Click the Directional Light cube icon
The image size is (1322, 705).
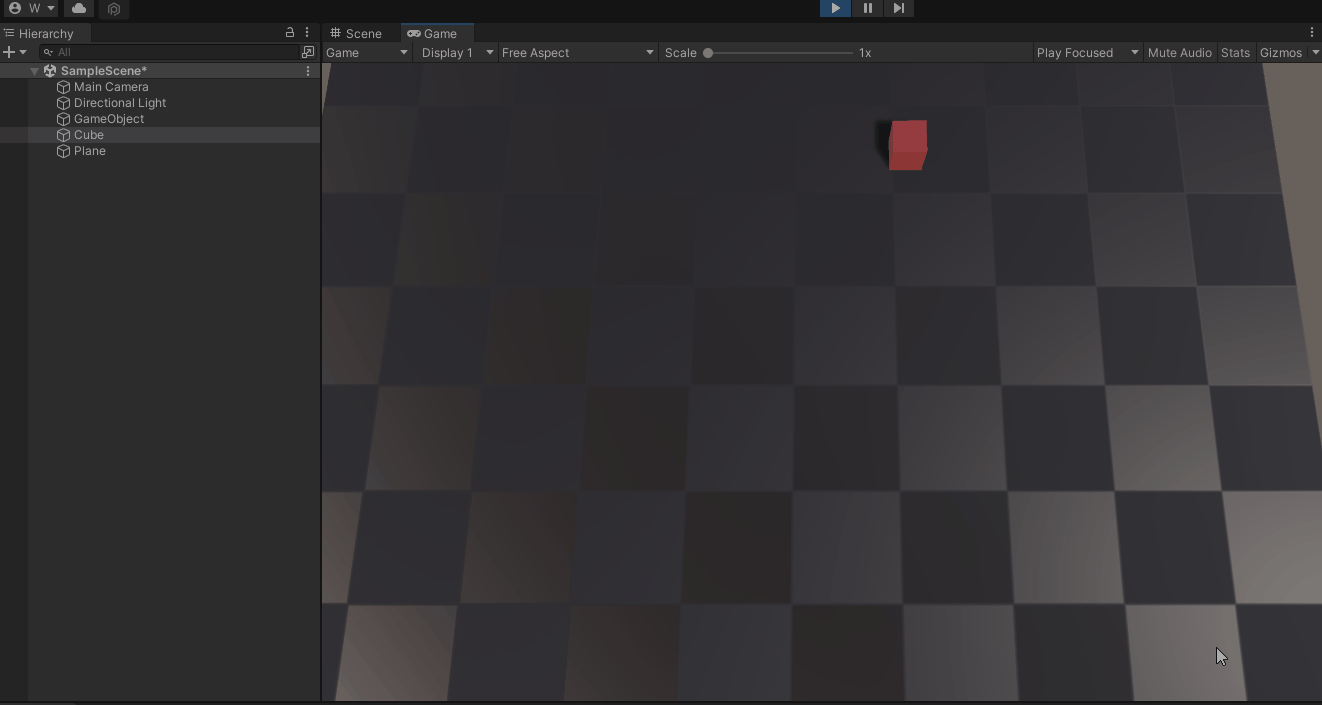(x=64, y=103)
